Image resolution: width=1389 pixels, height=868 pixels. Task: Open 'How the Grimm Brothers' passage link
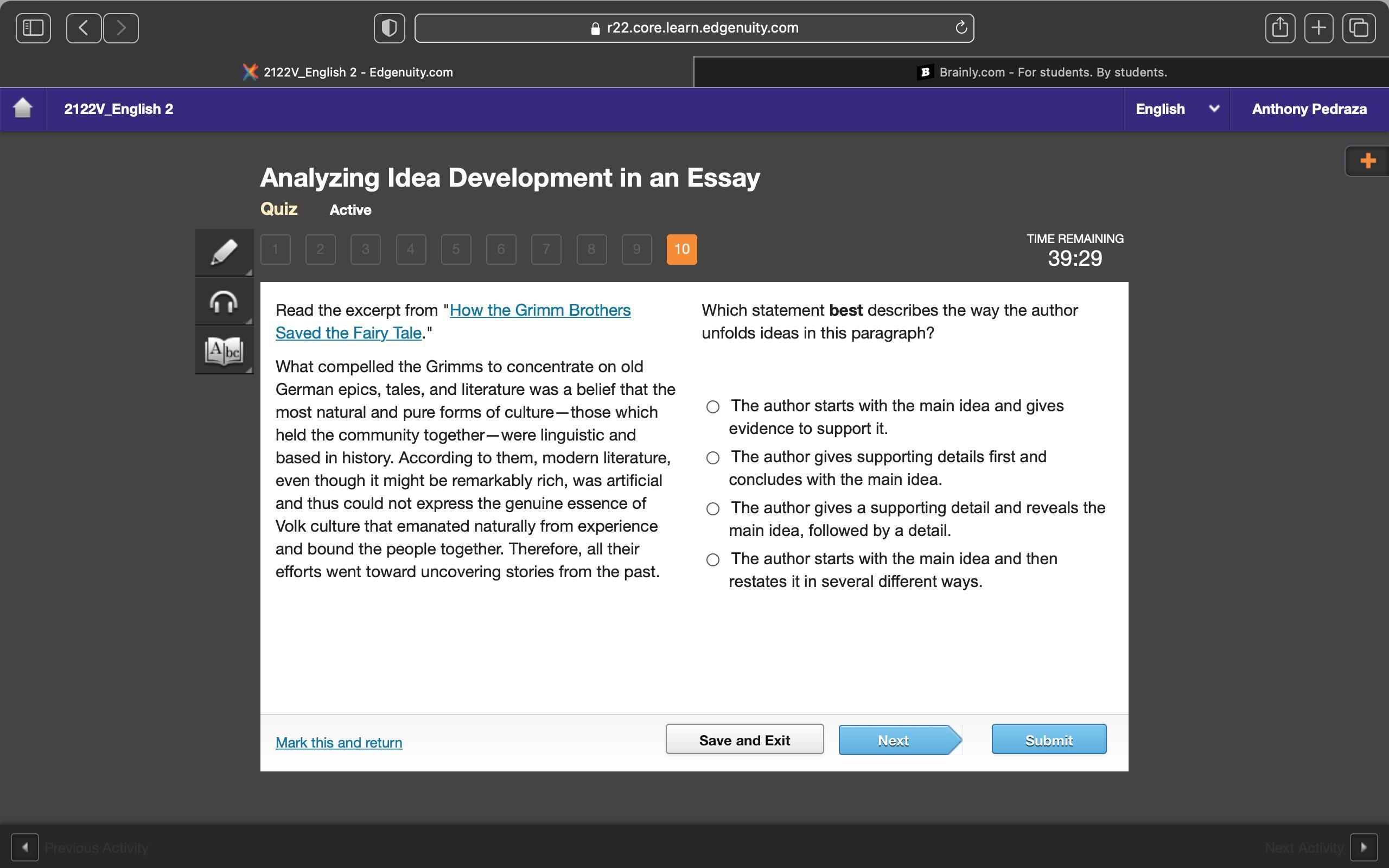(x=539, y=310)
